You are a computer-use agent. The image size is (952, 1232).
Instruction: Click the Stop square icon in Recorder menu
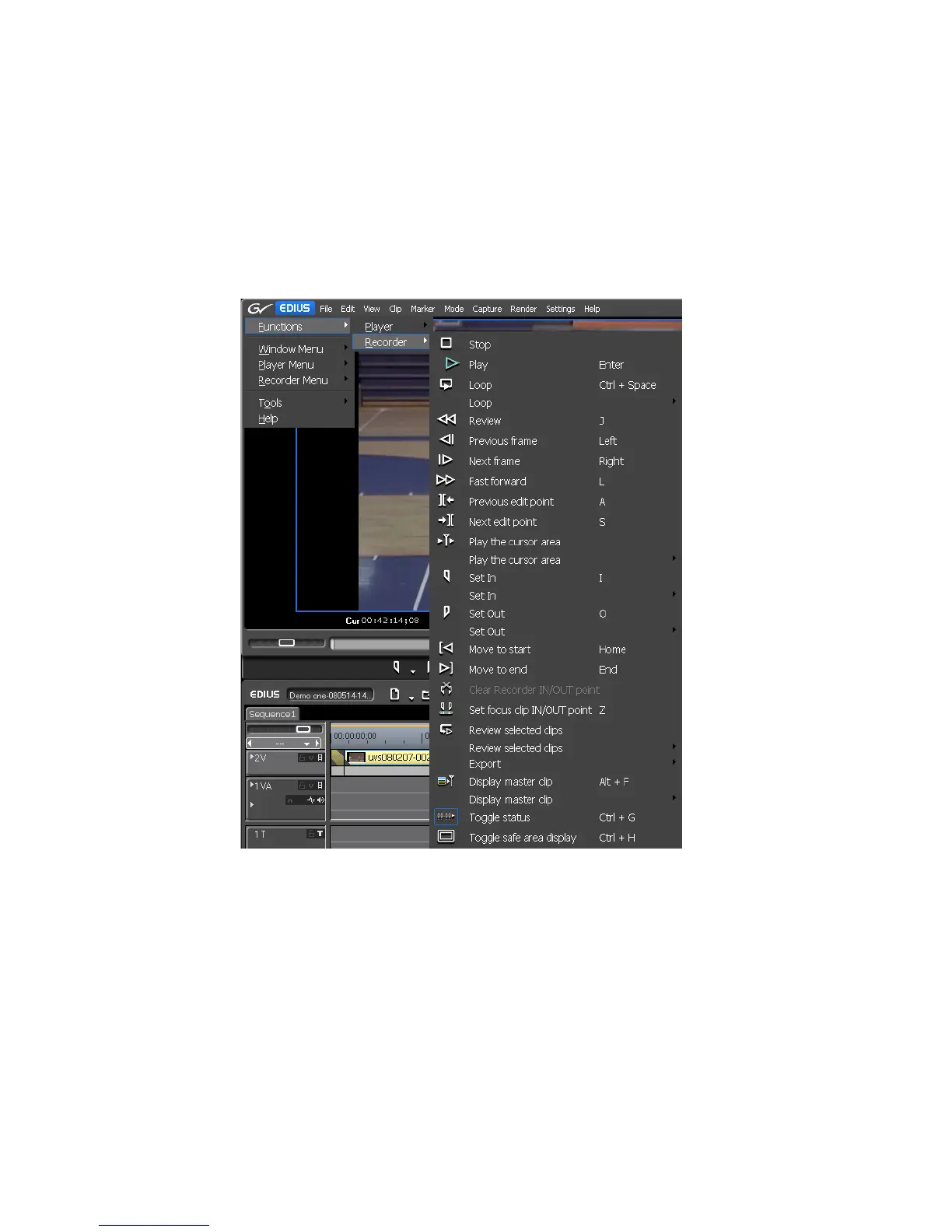coord(446,343)
